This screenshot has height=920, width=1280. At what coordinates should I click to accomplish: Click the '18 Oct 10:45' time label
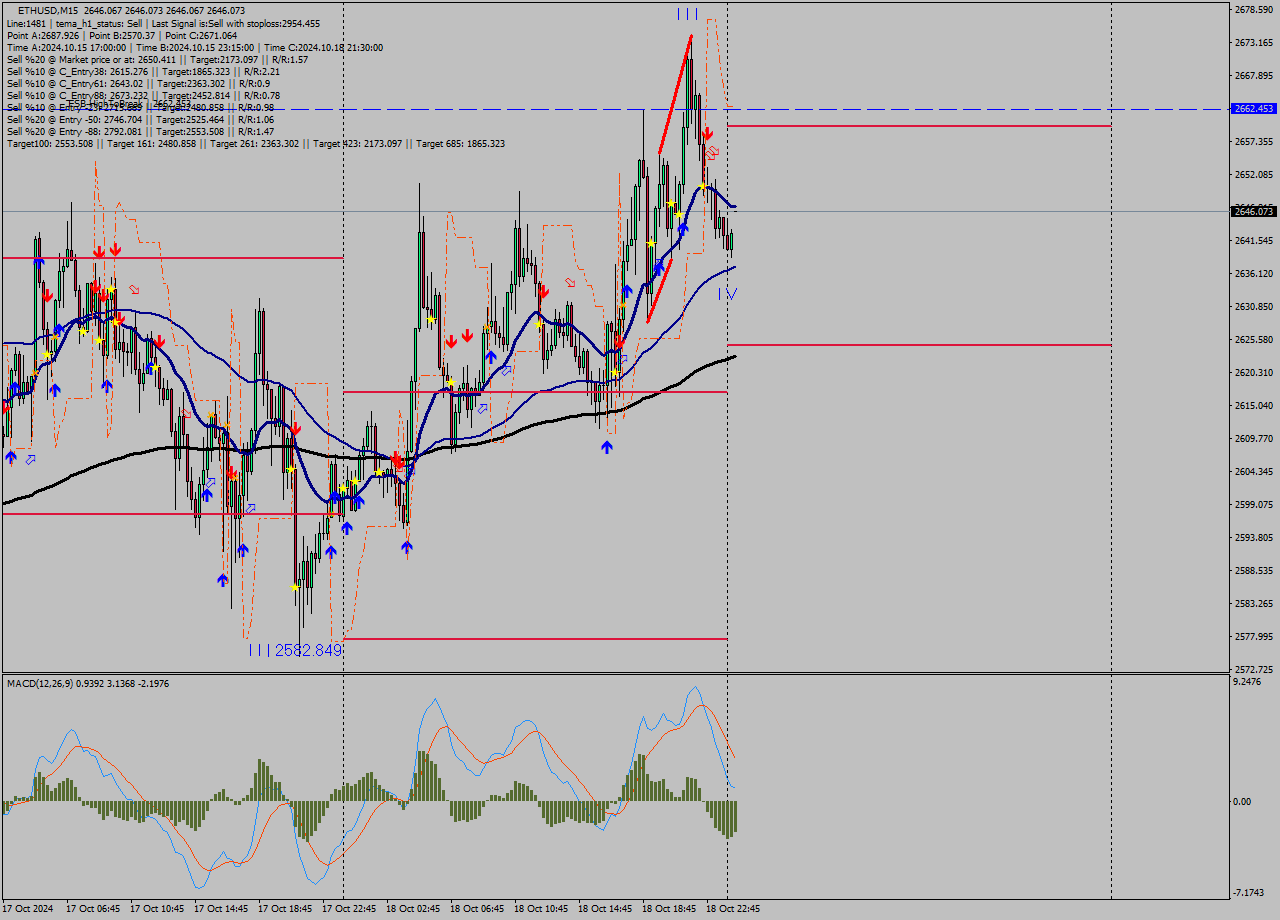pyautogui.click(x=541, y=909)
